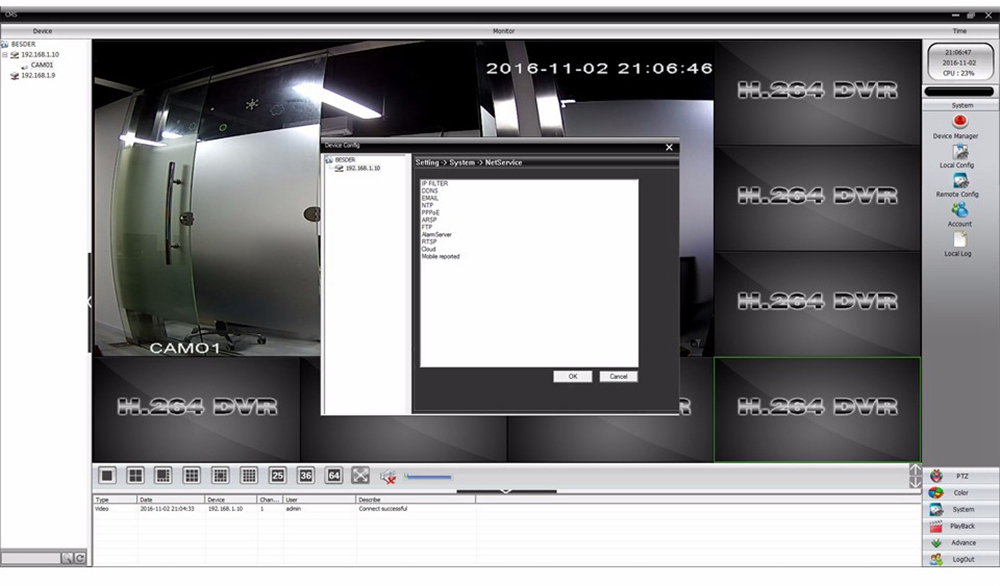Open the Color panel
This screenshot has height=586, width=1000.
tap(960, 492)
